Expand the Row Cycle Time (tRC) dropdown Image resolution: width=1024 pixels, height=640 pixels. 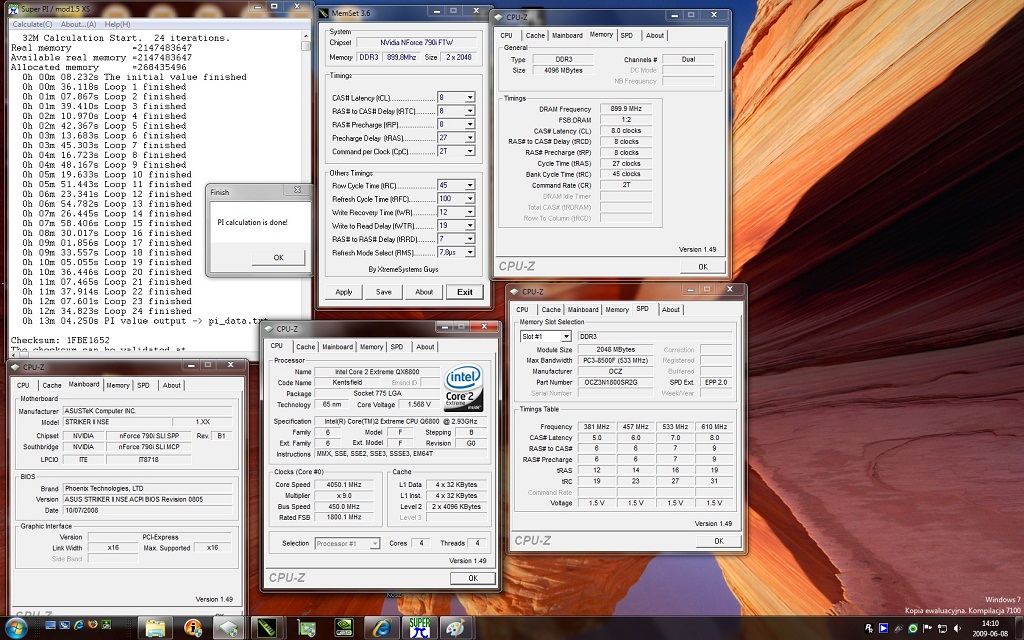(470, 185)
